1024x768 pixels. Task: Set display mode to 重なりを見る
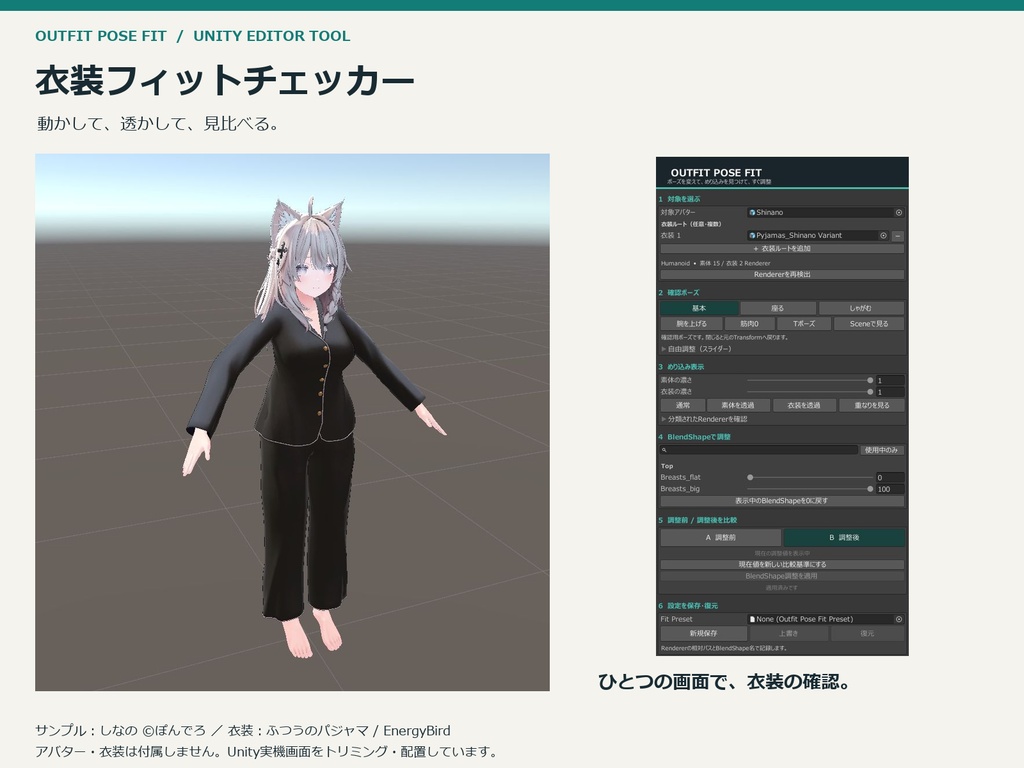872,406
